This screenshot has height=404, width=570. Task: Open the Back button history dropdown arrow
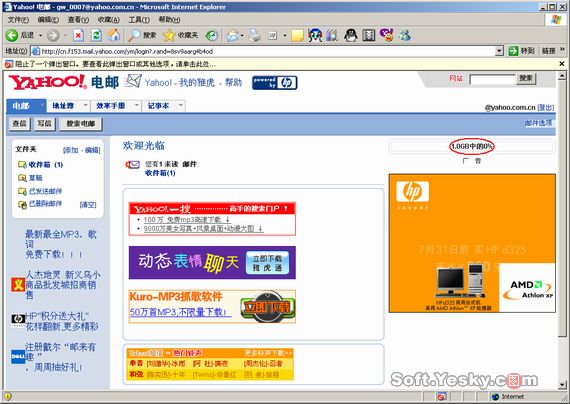pyautogui.click(x=41, y=35)
